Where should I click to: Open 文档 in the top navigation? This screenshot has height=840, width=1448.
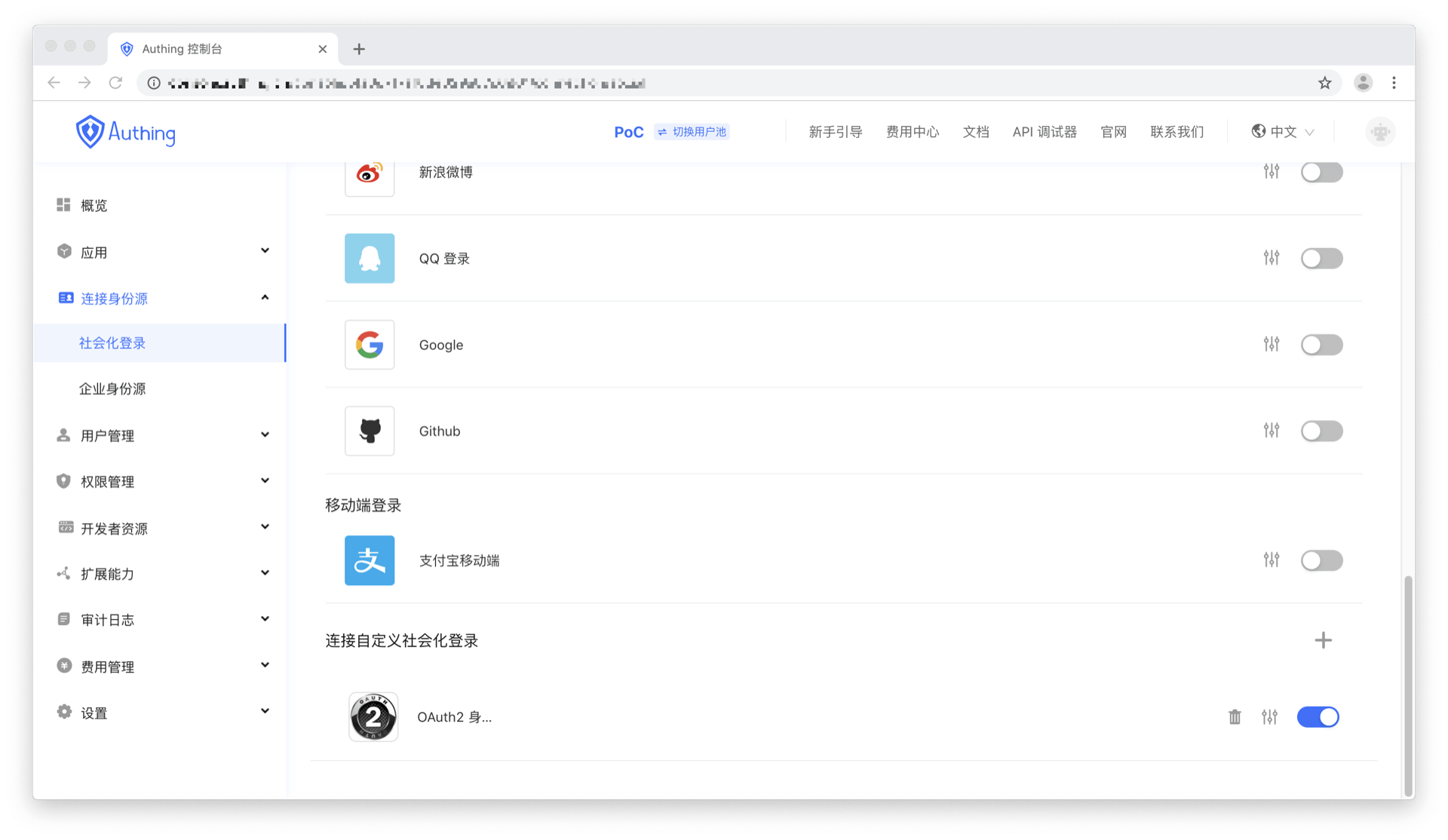coord(976,132)
